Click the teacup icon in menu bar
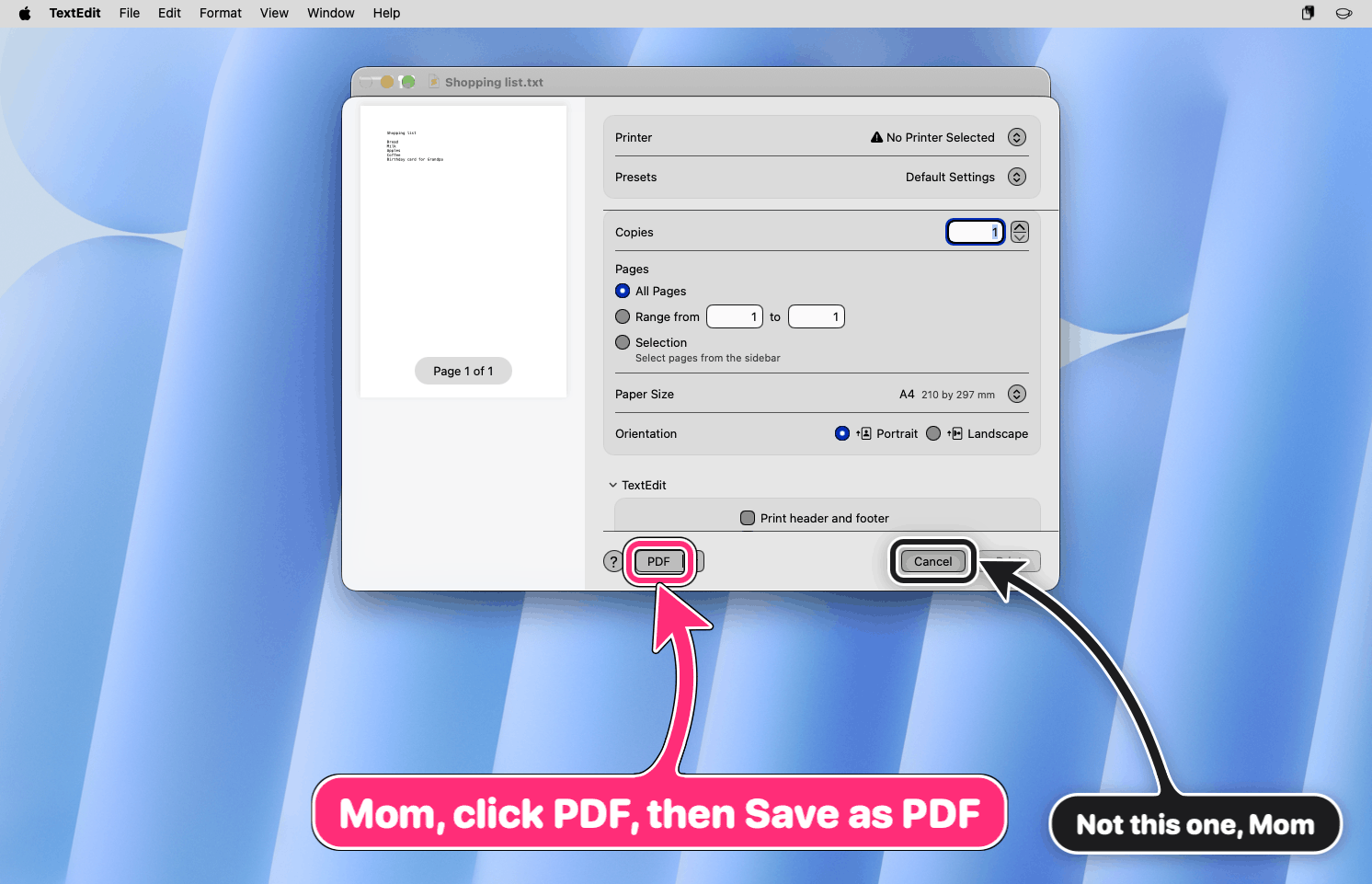1372x884 pixels. pyautogui.click(x=1343, y=13)
